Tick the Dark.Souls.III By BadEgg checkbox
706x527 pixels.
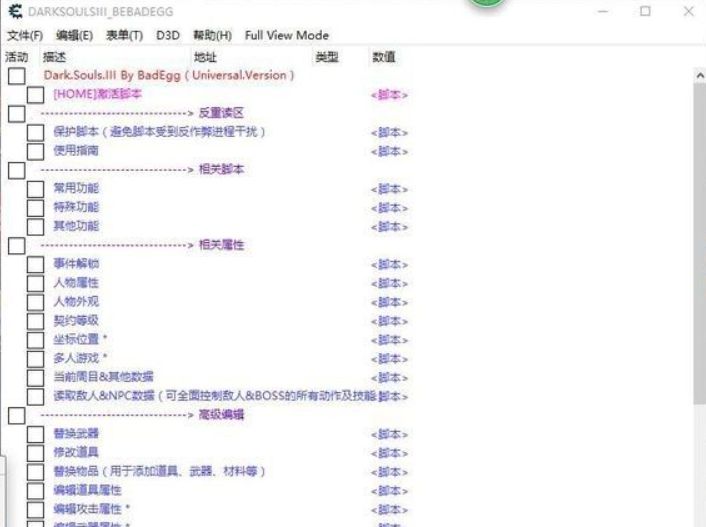pos(17,76)
